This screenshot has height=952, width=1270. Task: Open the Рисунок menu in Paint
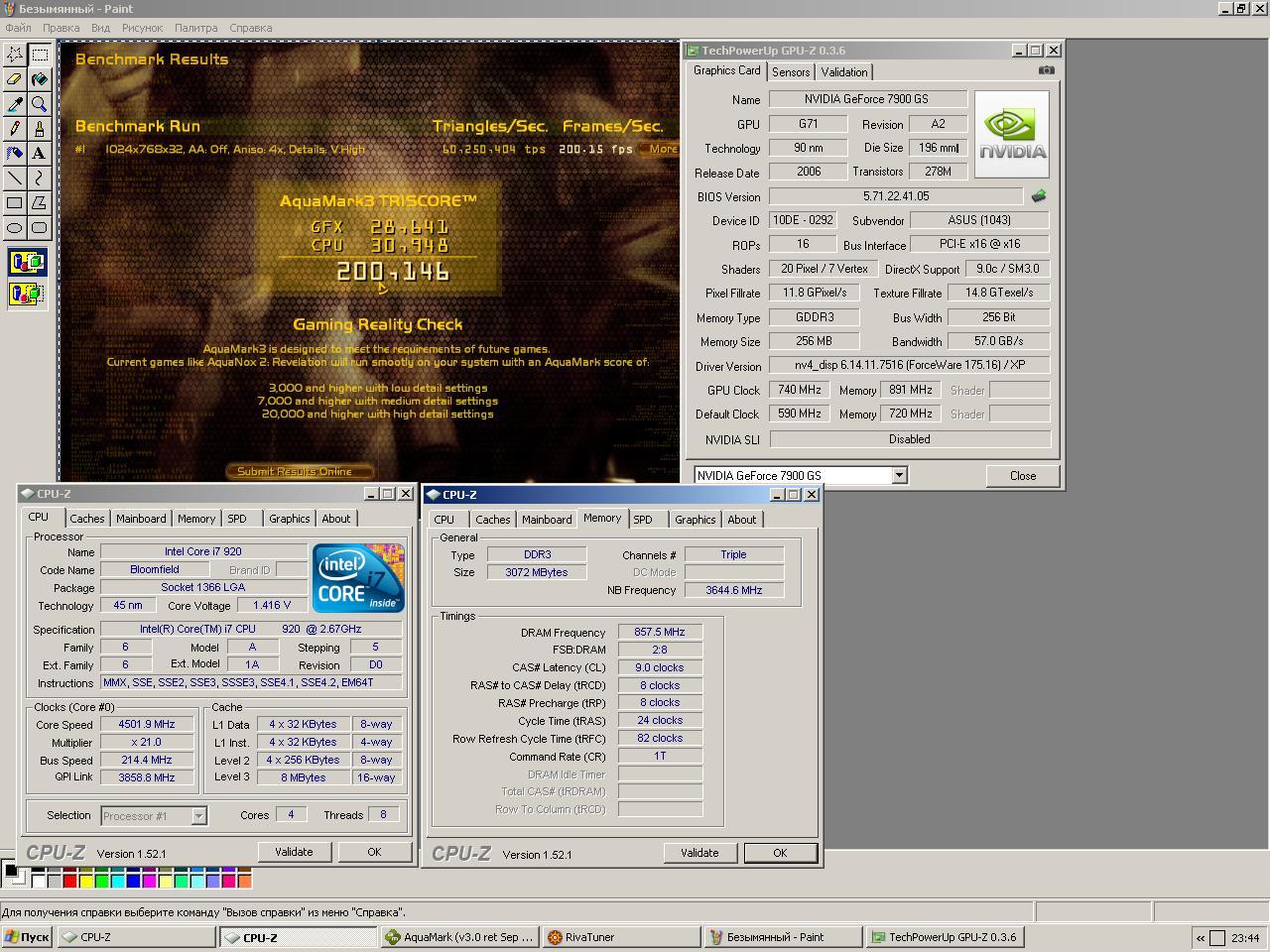click(142, 28)
